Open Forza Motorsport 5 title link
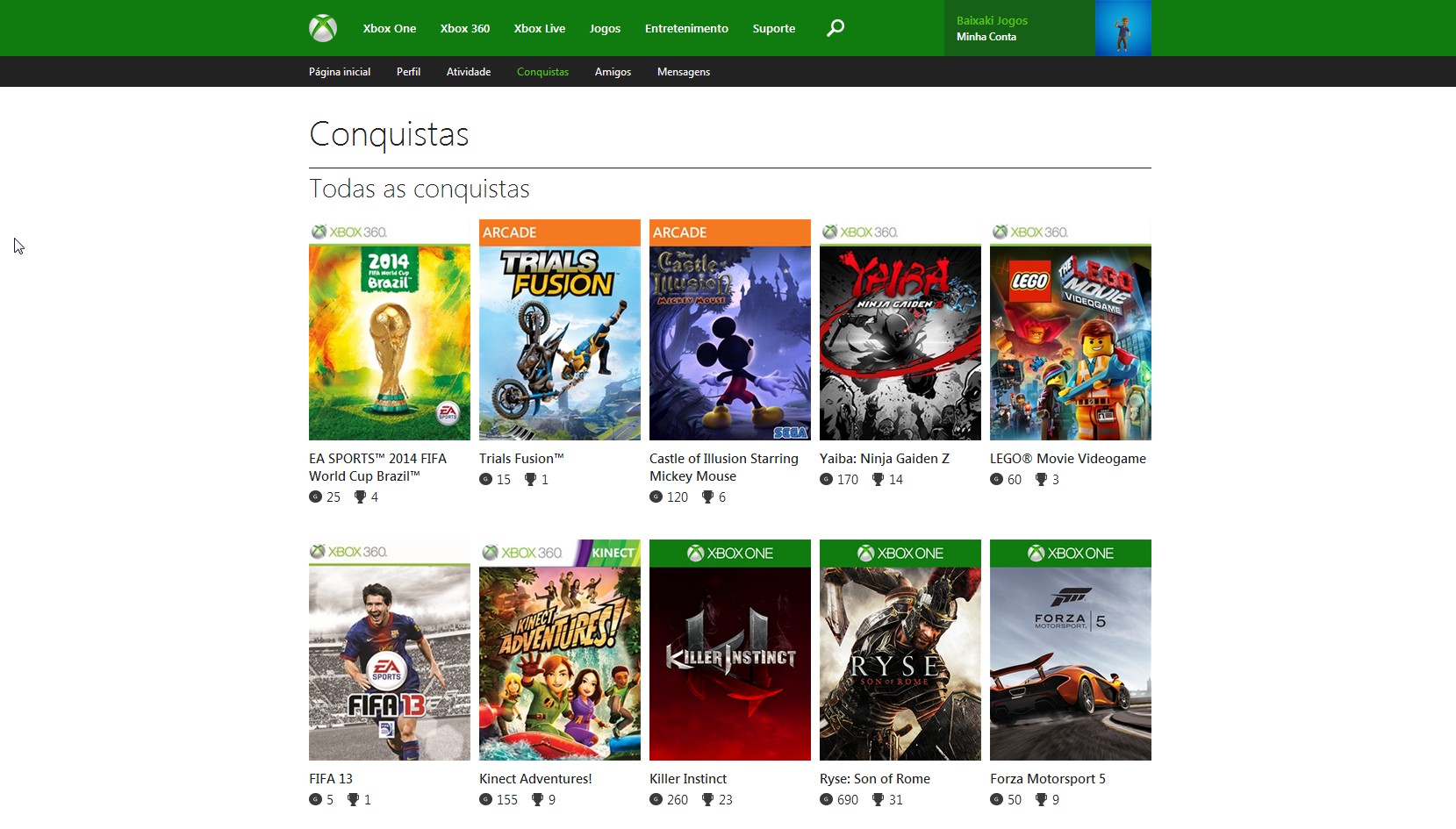1456x829 pixels. pos(1048,778)
